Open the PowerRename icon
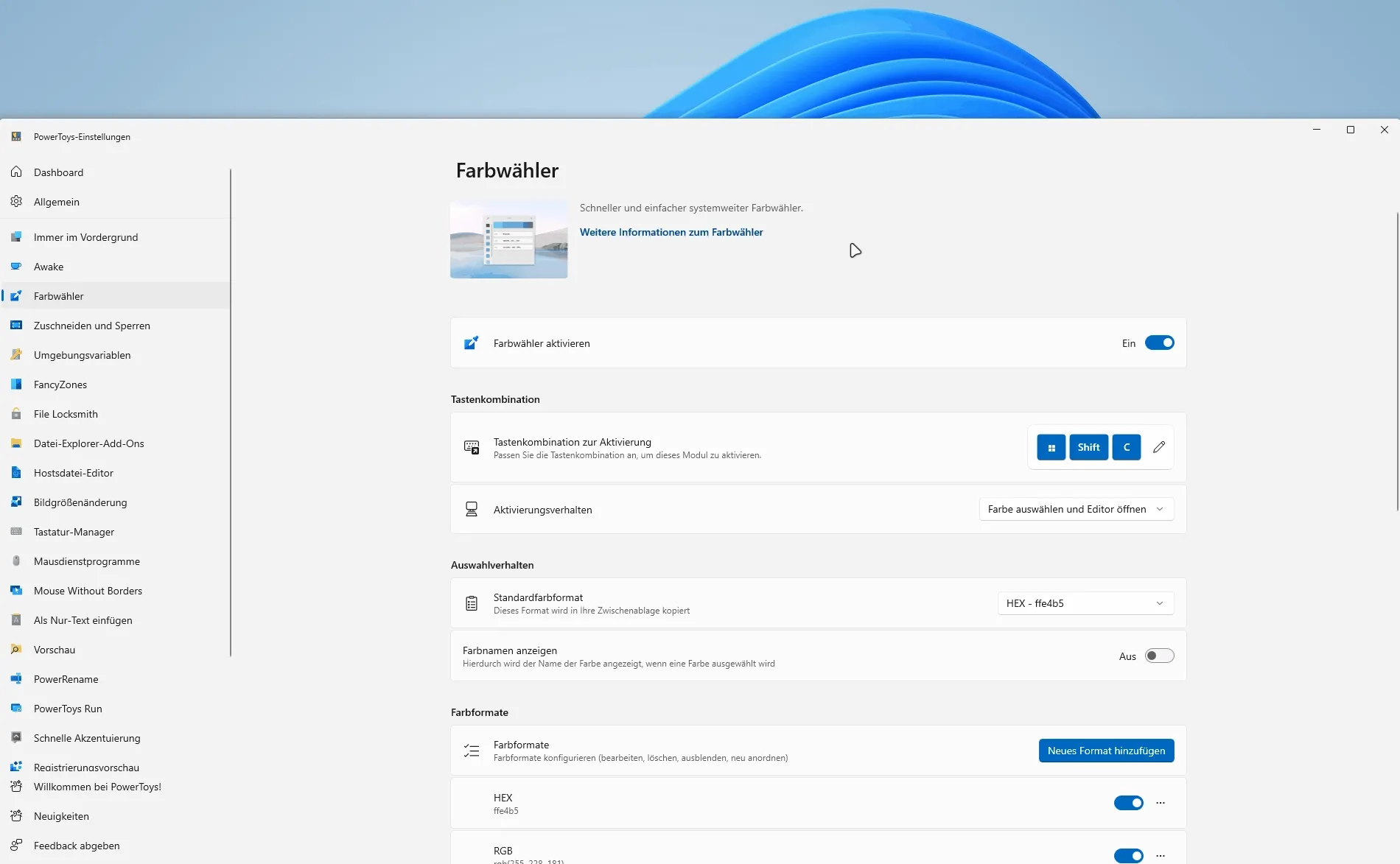The width and height of the screenshot is (1400, 864). pos(16,678)
